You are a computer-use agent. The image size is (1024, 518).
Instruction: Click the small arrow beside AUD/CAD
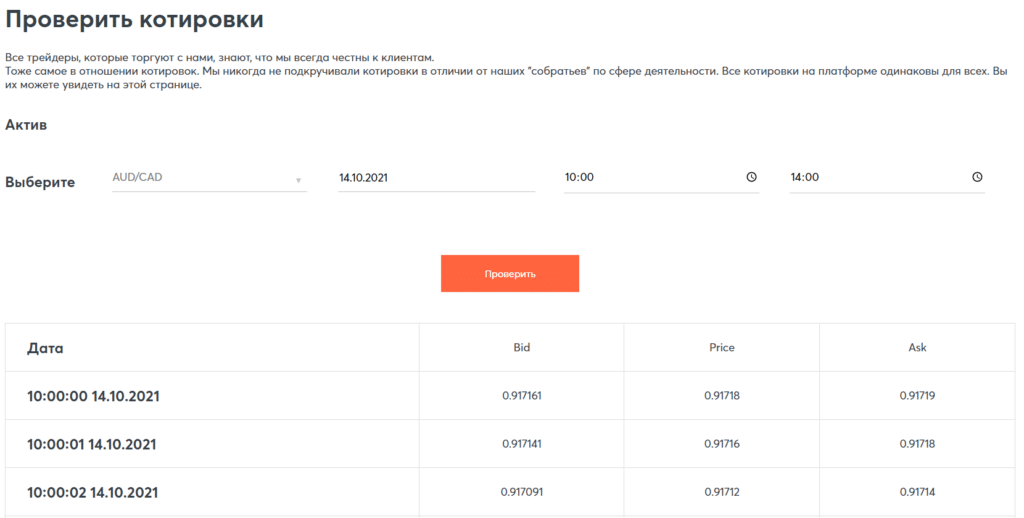click(x=298, y=181)
